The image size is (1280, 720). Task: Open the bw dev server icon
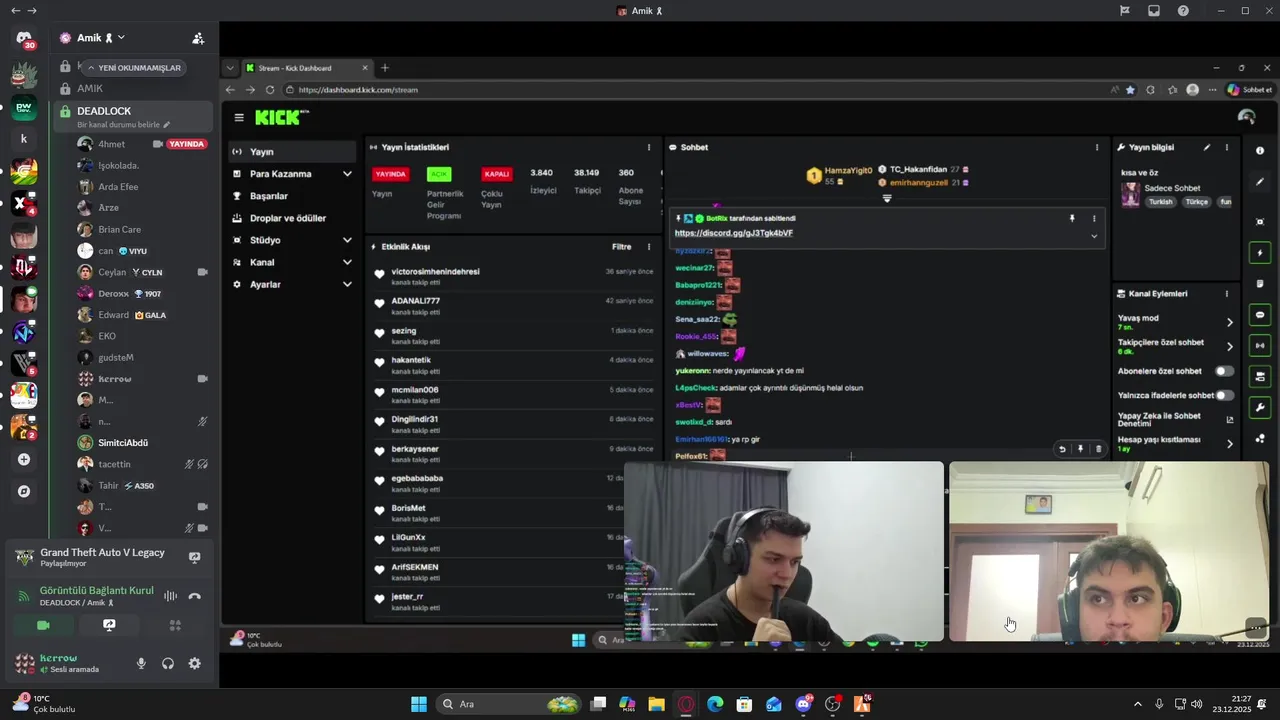24,107
